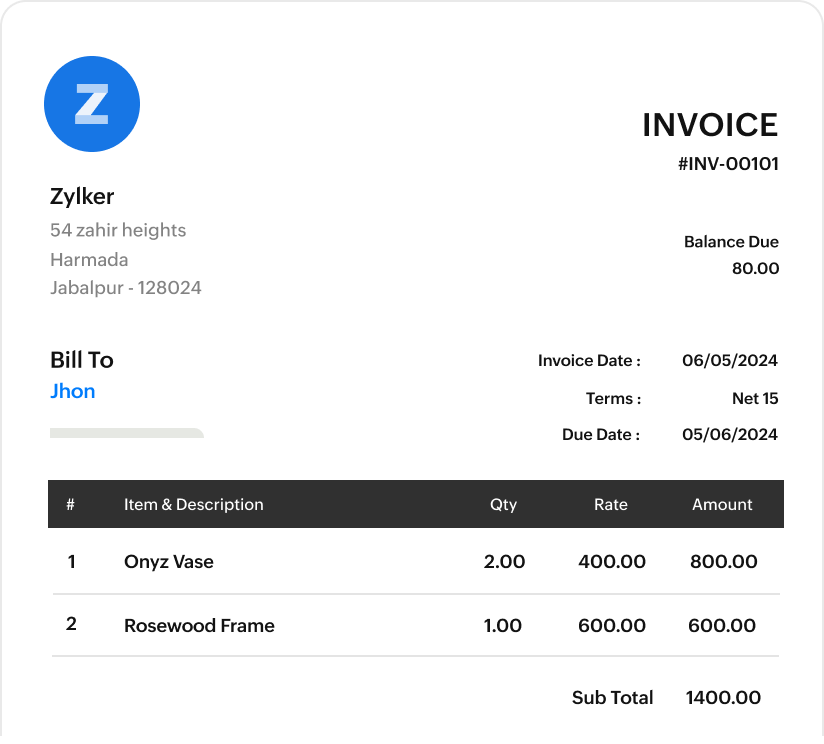The width and height of the screenshot is (824, 744).
Task: Click the Zylker company name
Action: pyautogui.click(x=82, y=196)
